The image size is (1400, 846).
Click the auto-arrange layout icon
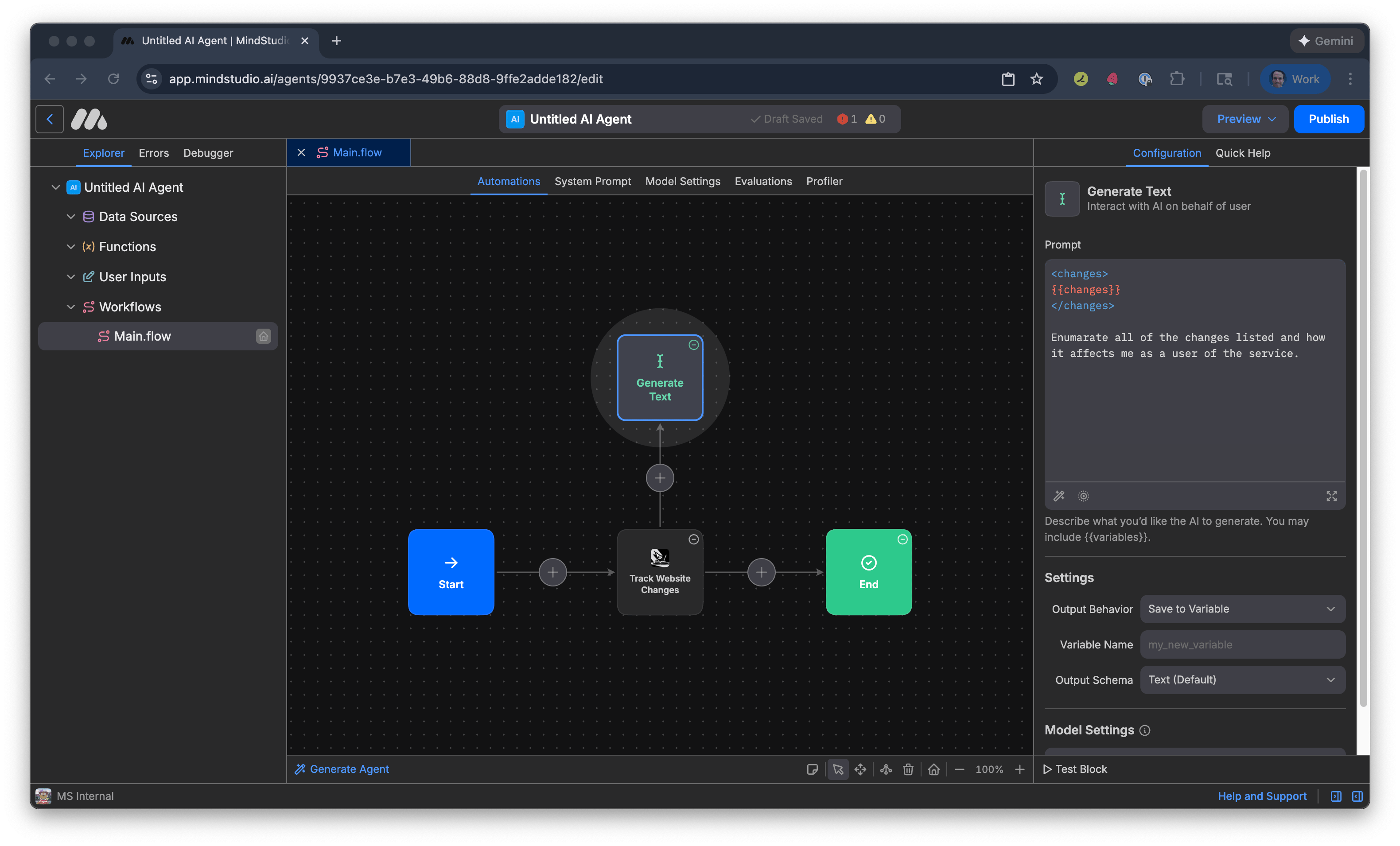coord(886,769)
